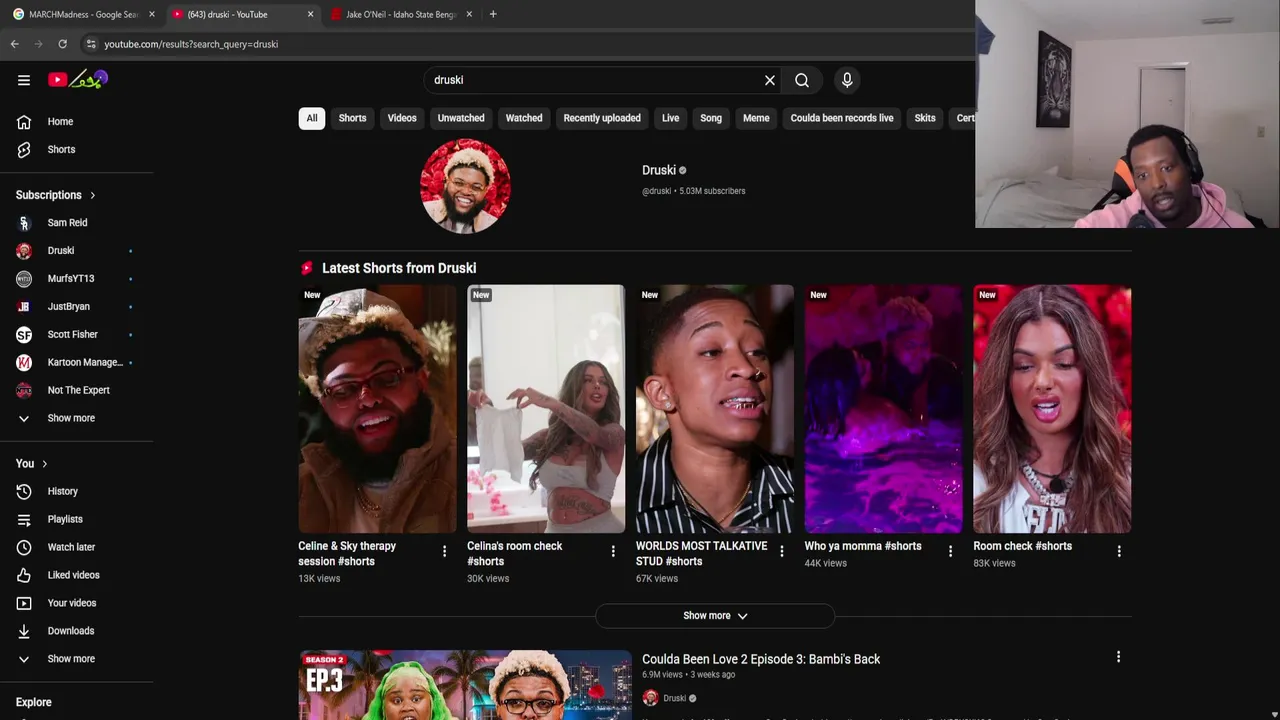Image resolution: width=1280 pixels, height=720 pixels.
Task: Select the Watched filter chip
Action: (x=524, y=118)
